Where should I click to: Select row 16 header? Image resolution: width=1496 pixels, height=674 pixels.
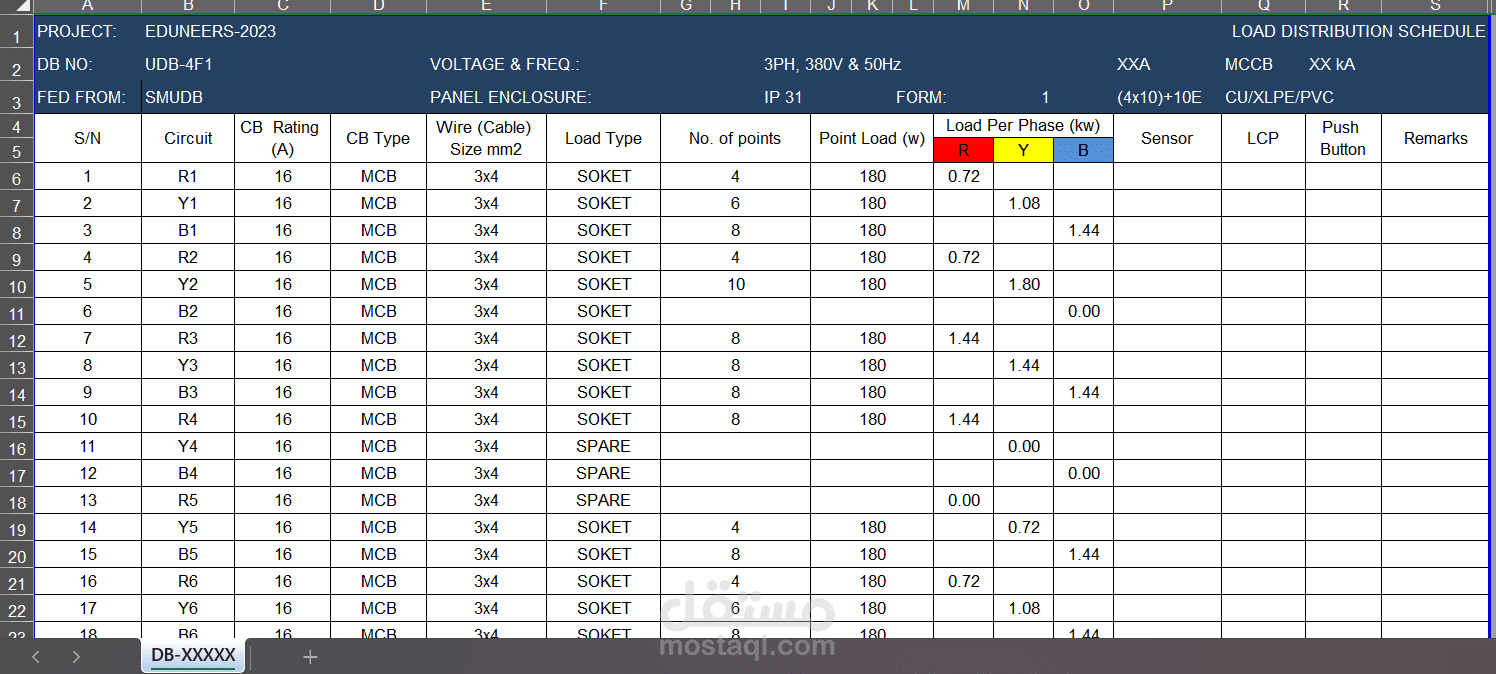pos(16,448)
